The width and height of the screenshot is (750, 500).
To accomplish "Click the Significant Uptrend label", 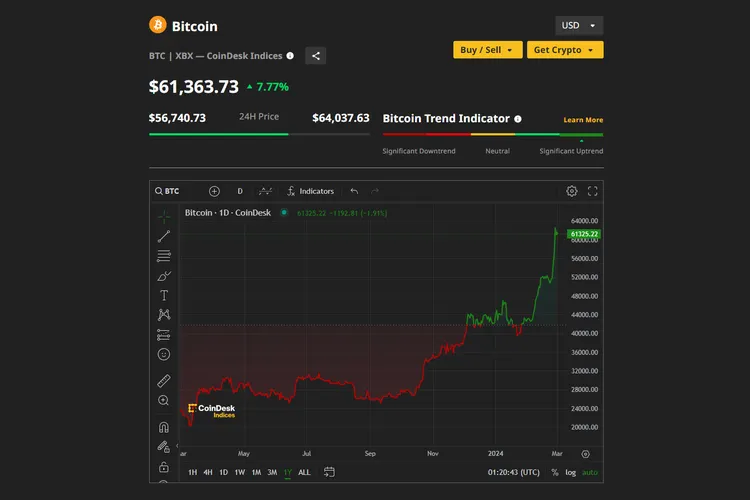I will point(571,151).
